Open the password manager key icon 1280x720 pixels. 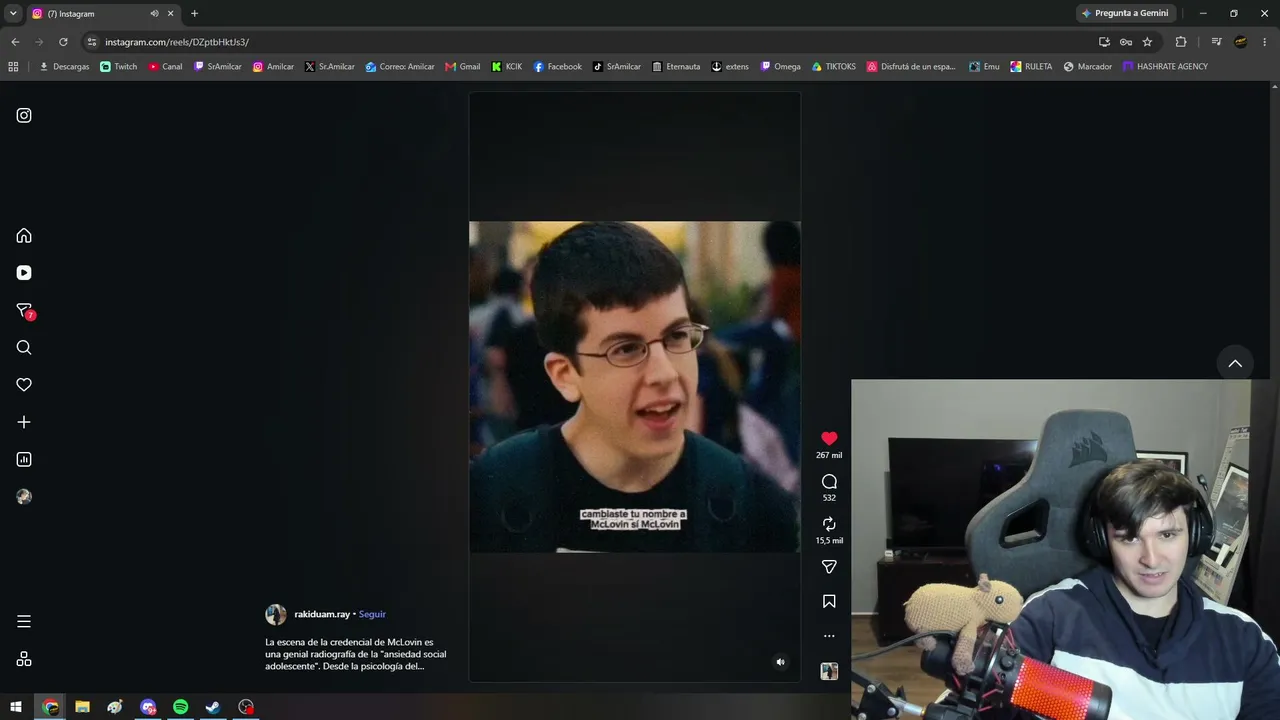coord(1125,42)
